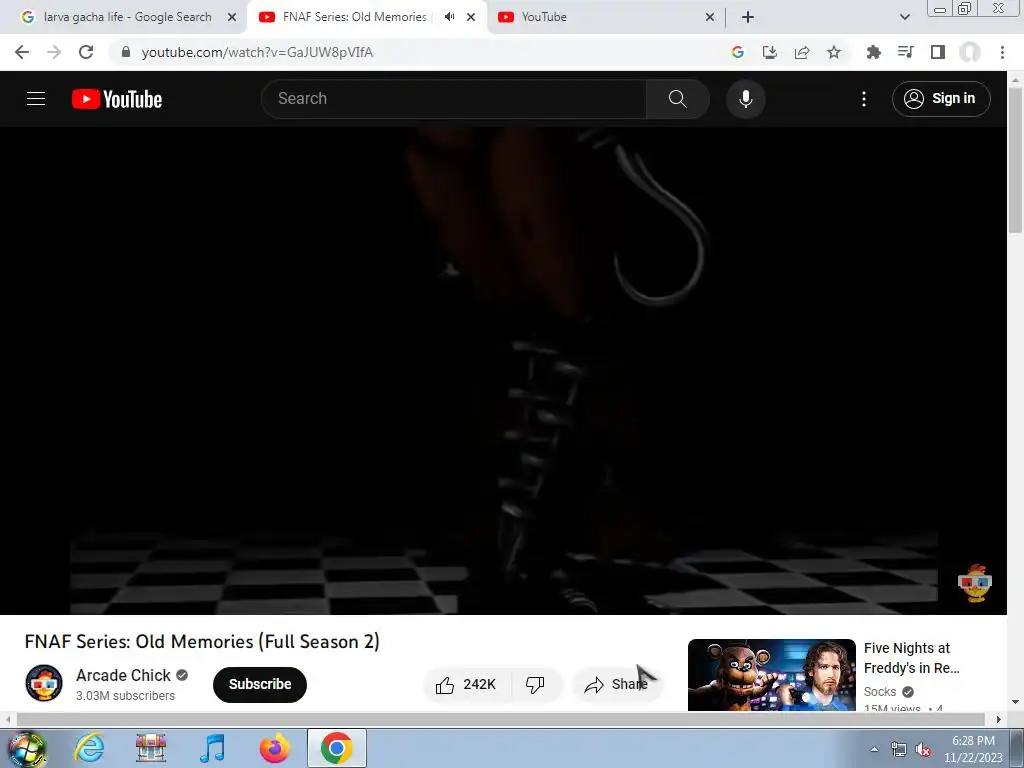Open the Windows Start menu
1024x768 pixels.
tap(26, 748)
